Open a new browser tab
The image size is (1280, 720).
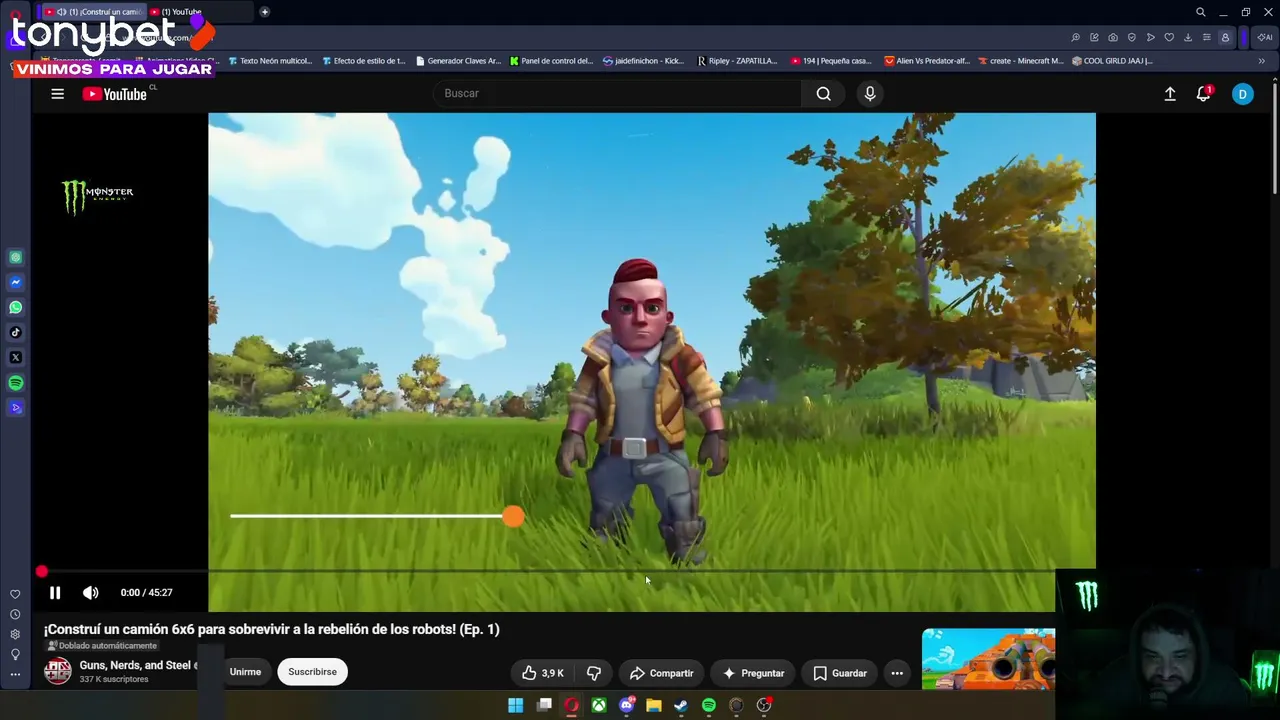coord(264,12)
